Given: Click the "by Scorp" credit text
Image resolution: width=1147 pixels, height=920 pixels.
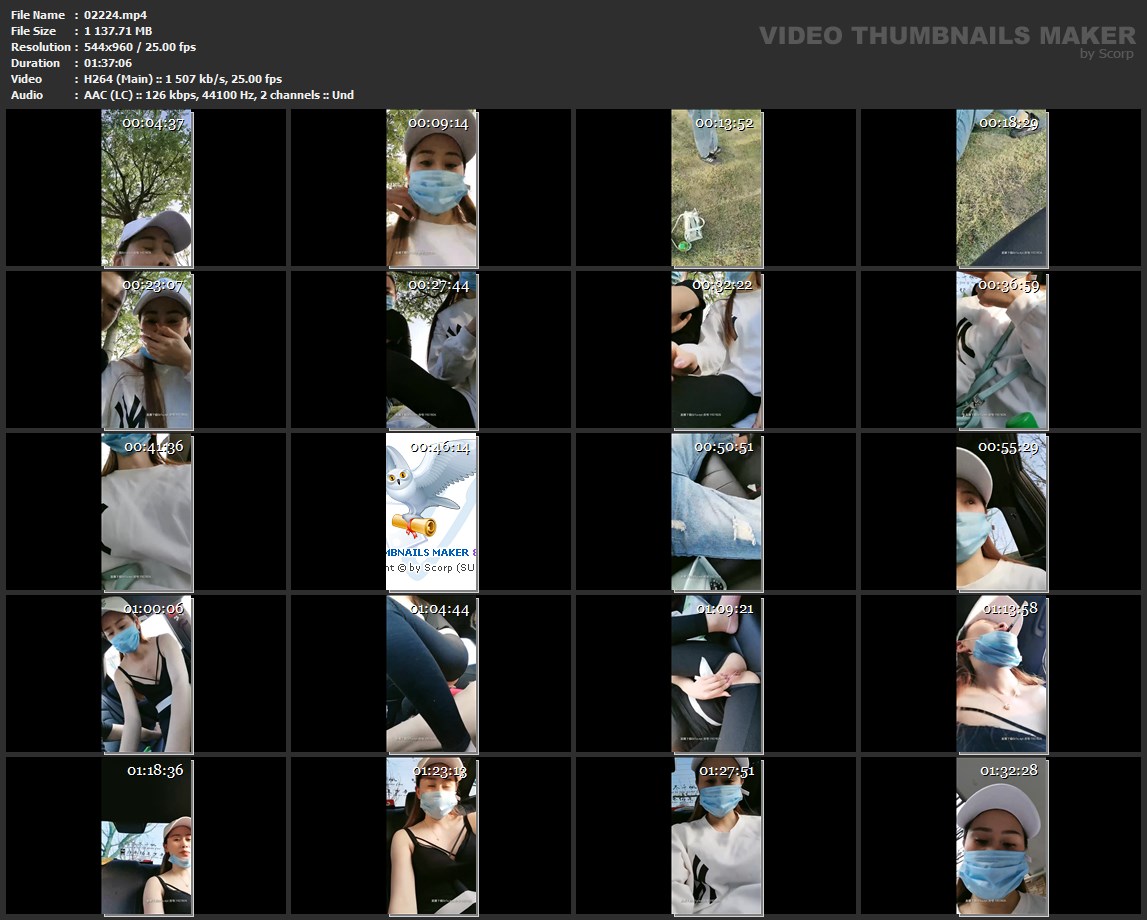Looking at the screenshot, I should (1107, 54).
